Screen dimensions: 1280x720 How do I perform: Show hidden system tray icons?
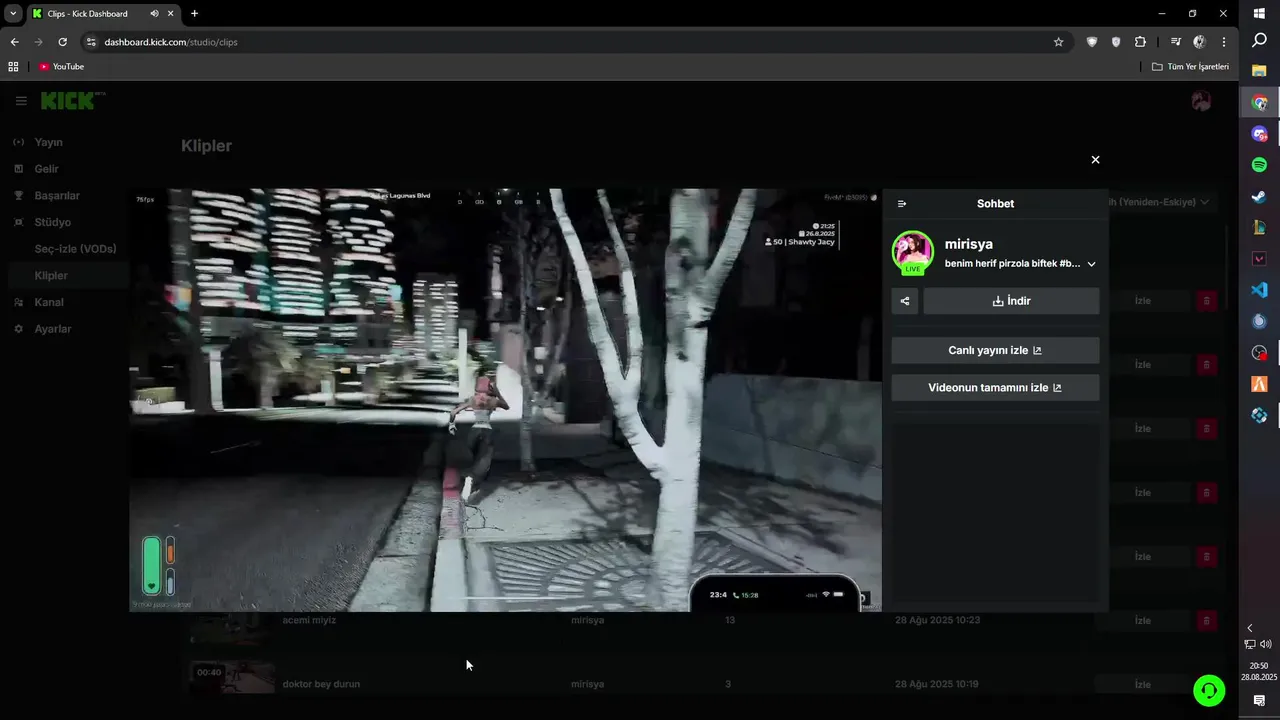point(1249,628)
